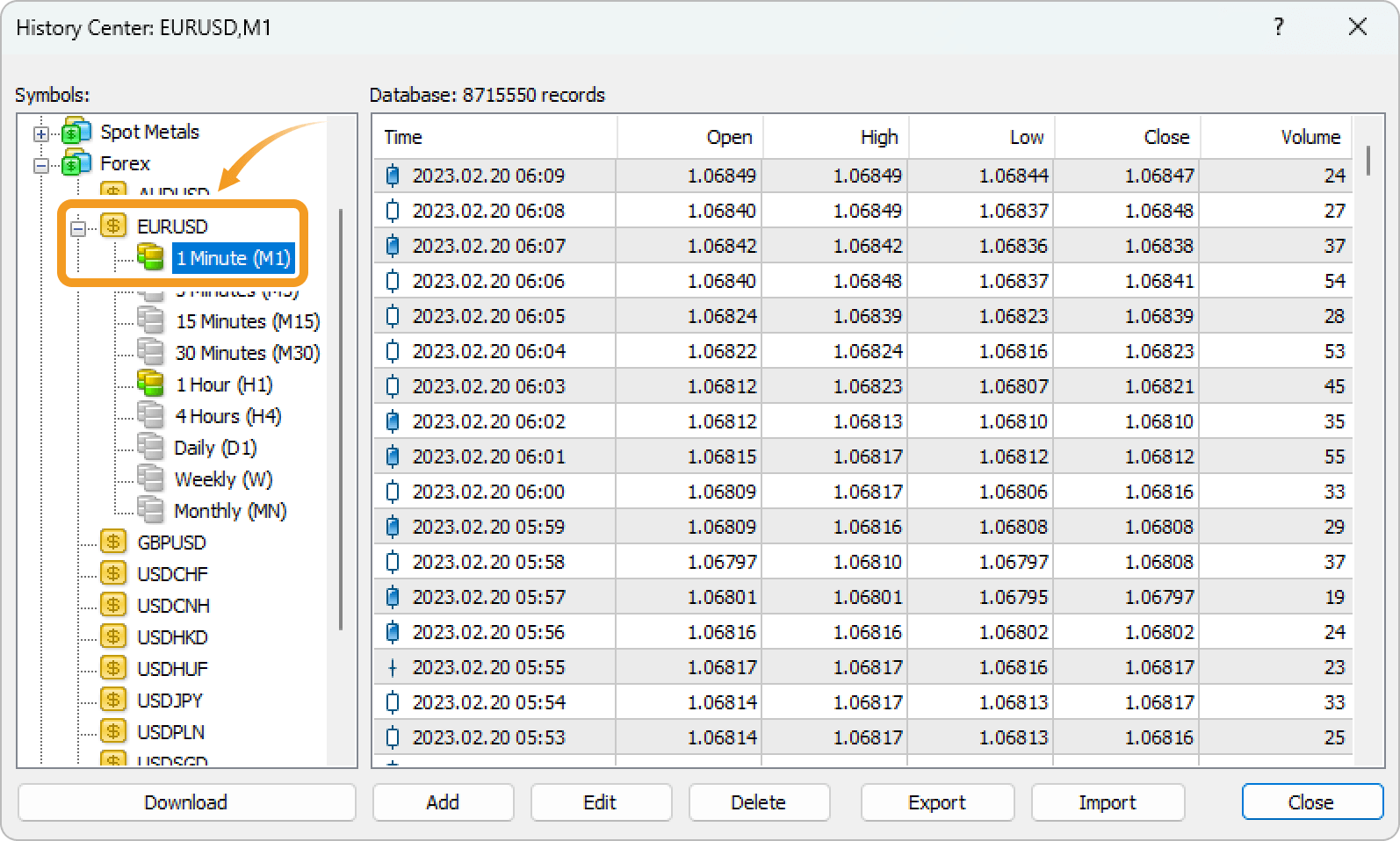Select the record 2023.02.20 06:05
This screenshot has width=1400, height=841.
tap(862, 316)
